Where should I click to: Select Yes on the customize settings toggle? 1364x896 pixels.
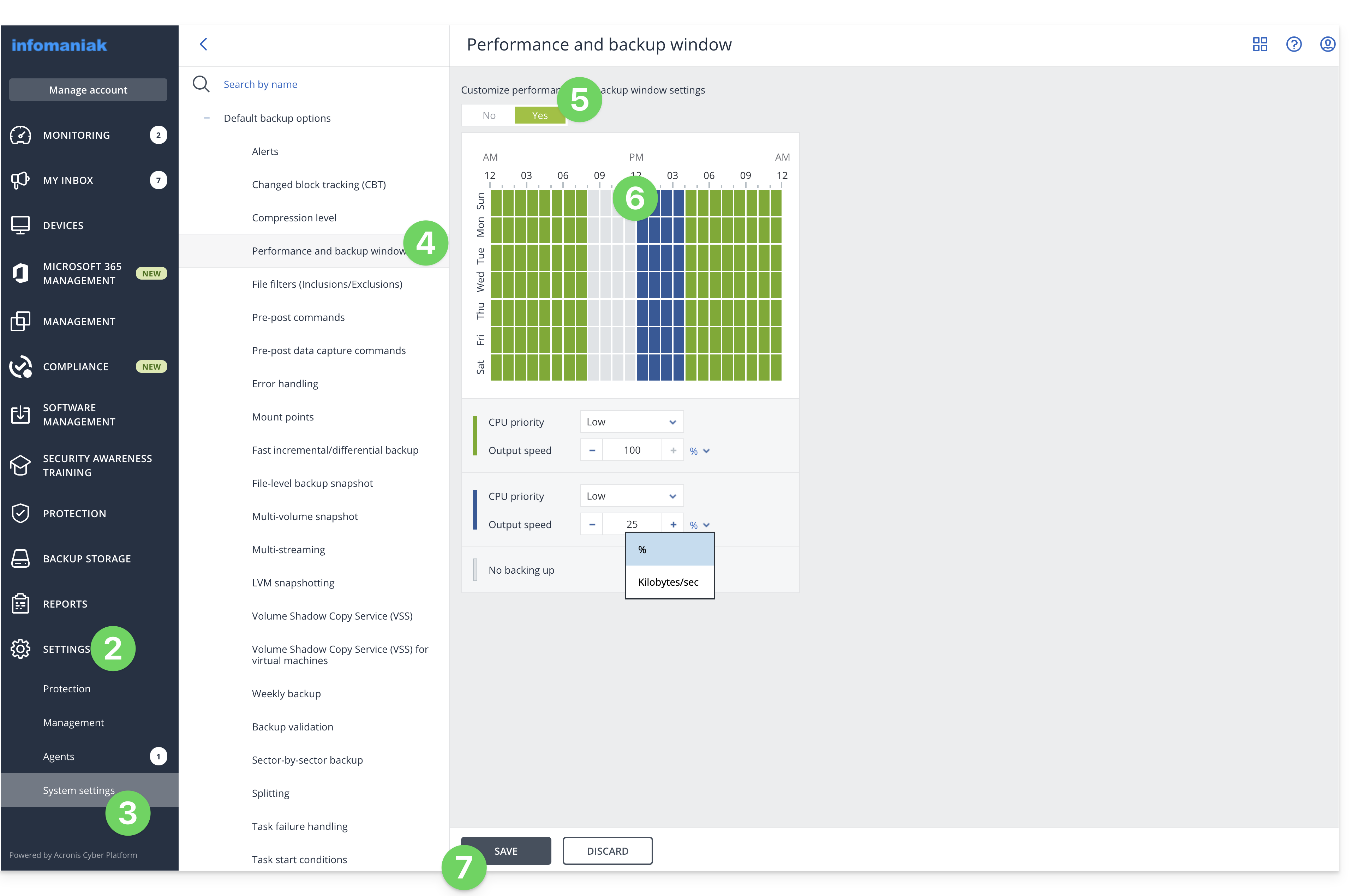[x=539, y=115]
